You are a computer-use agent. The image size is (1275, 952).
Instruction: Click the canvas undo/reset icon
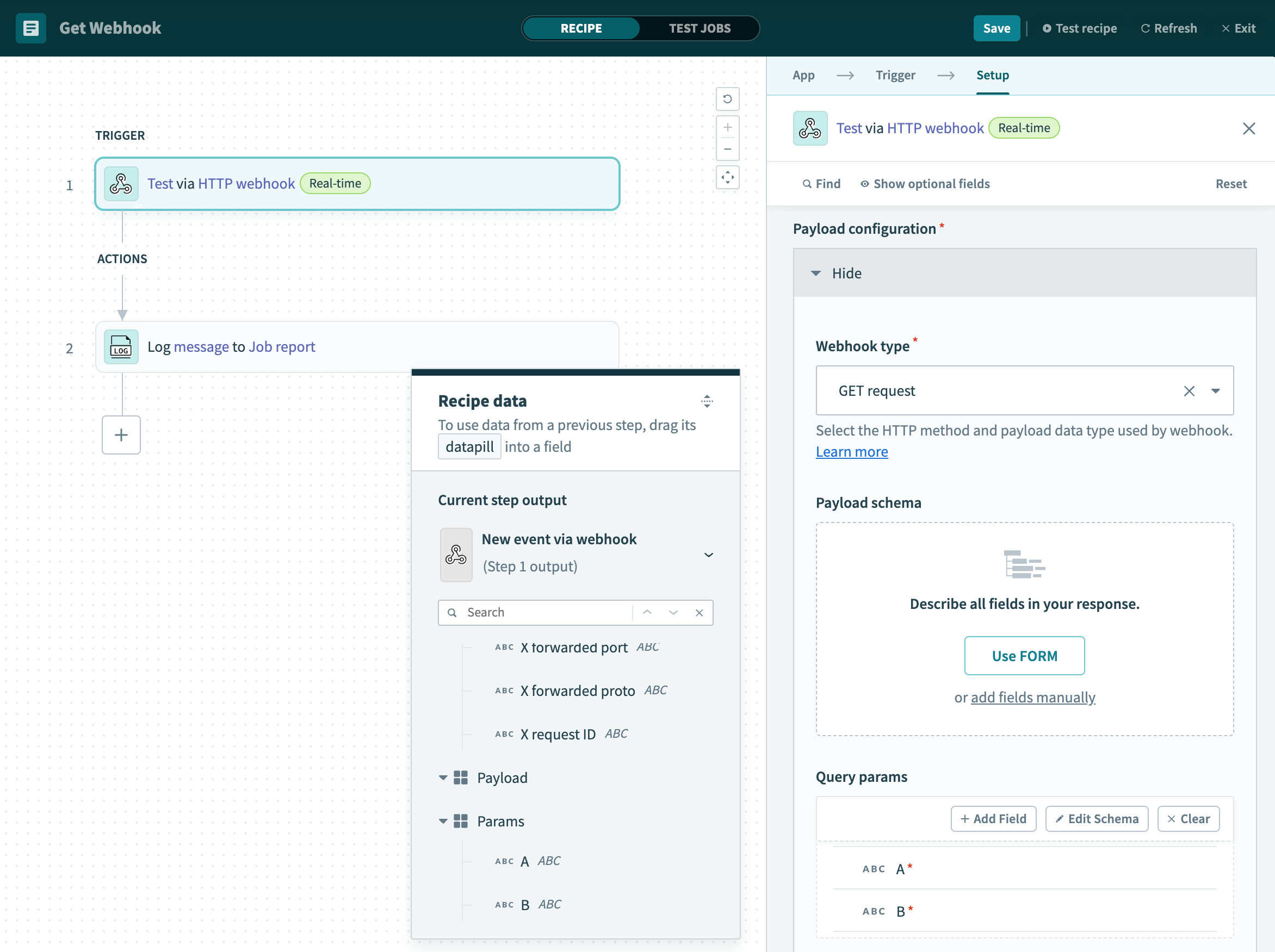pos(727,99)
